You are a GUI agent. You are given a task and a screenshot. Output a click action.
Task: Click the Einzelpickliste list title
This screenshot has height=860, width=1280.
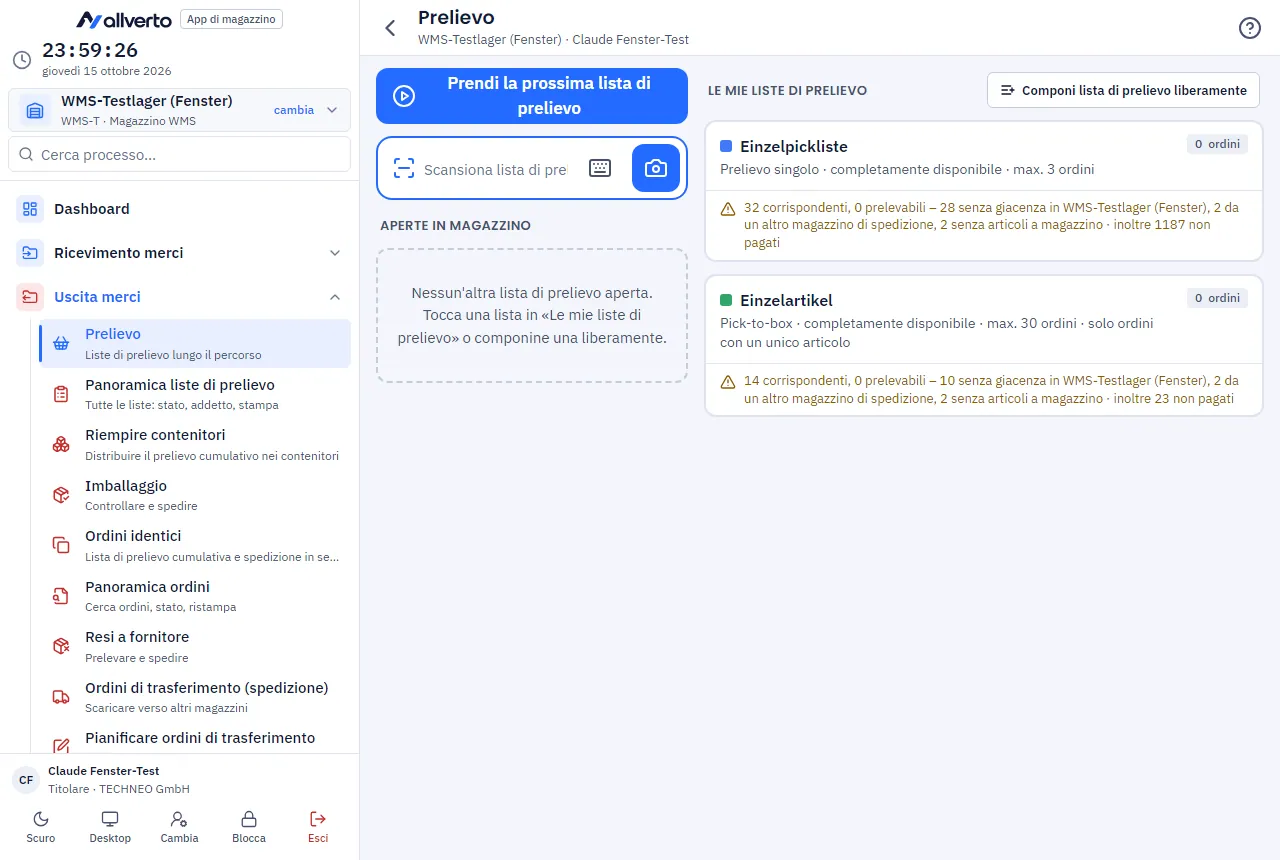pyautogui.click(x=794, y=146)
